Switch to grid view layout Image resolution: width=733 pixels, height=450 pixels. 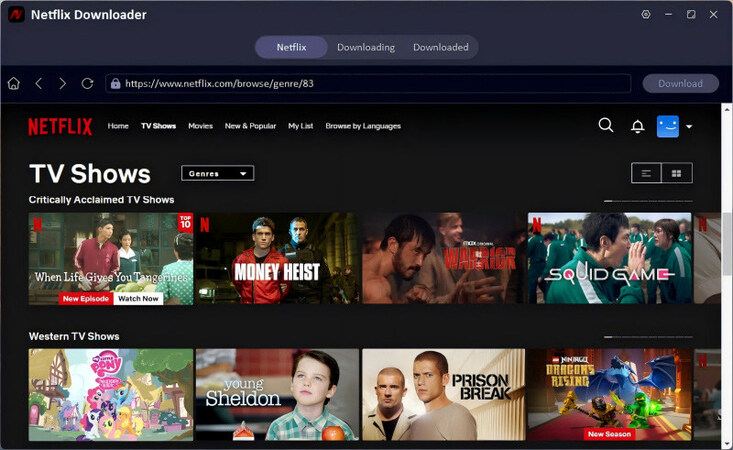[x=676, y=173]
